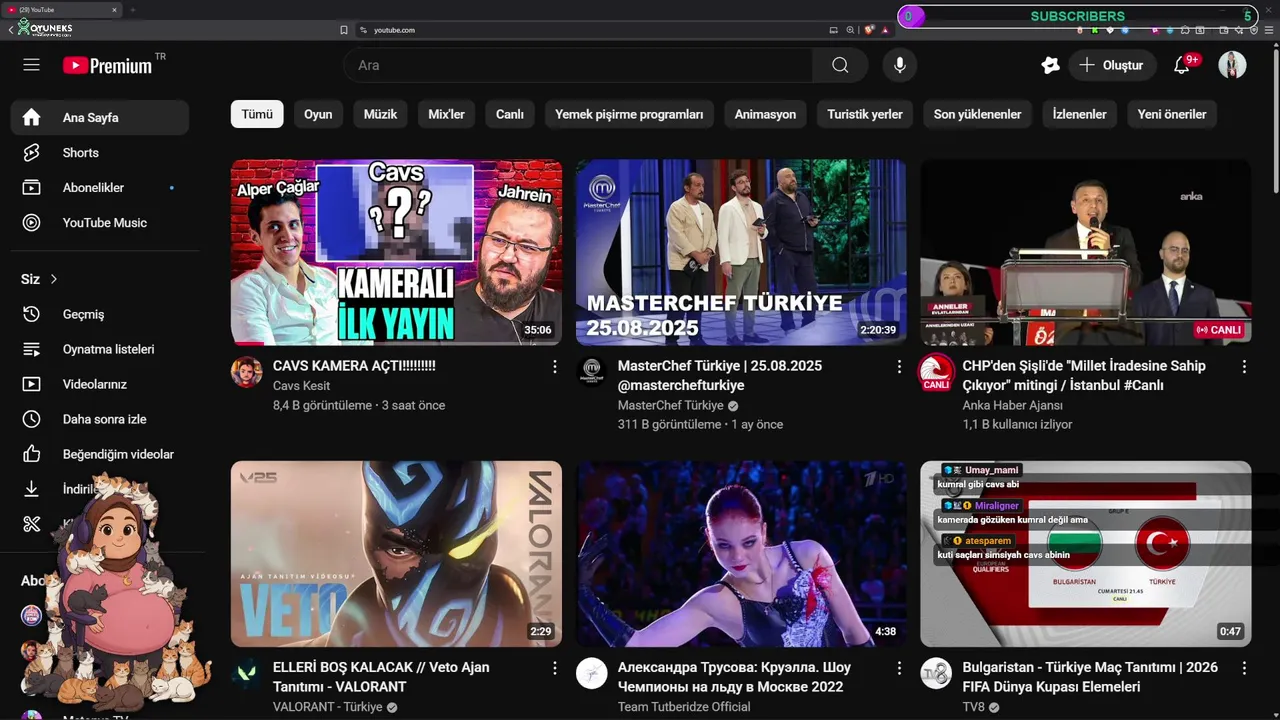Select the Oyun filter chip

tap(318, 114)
